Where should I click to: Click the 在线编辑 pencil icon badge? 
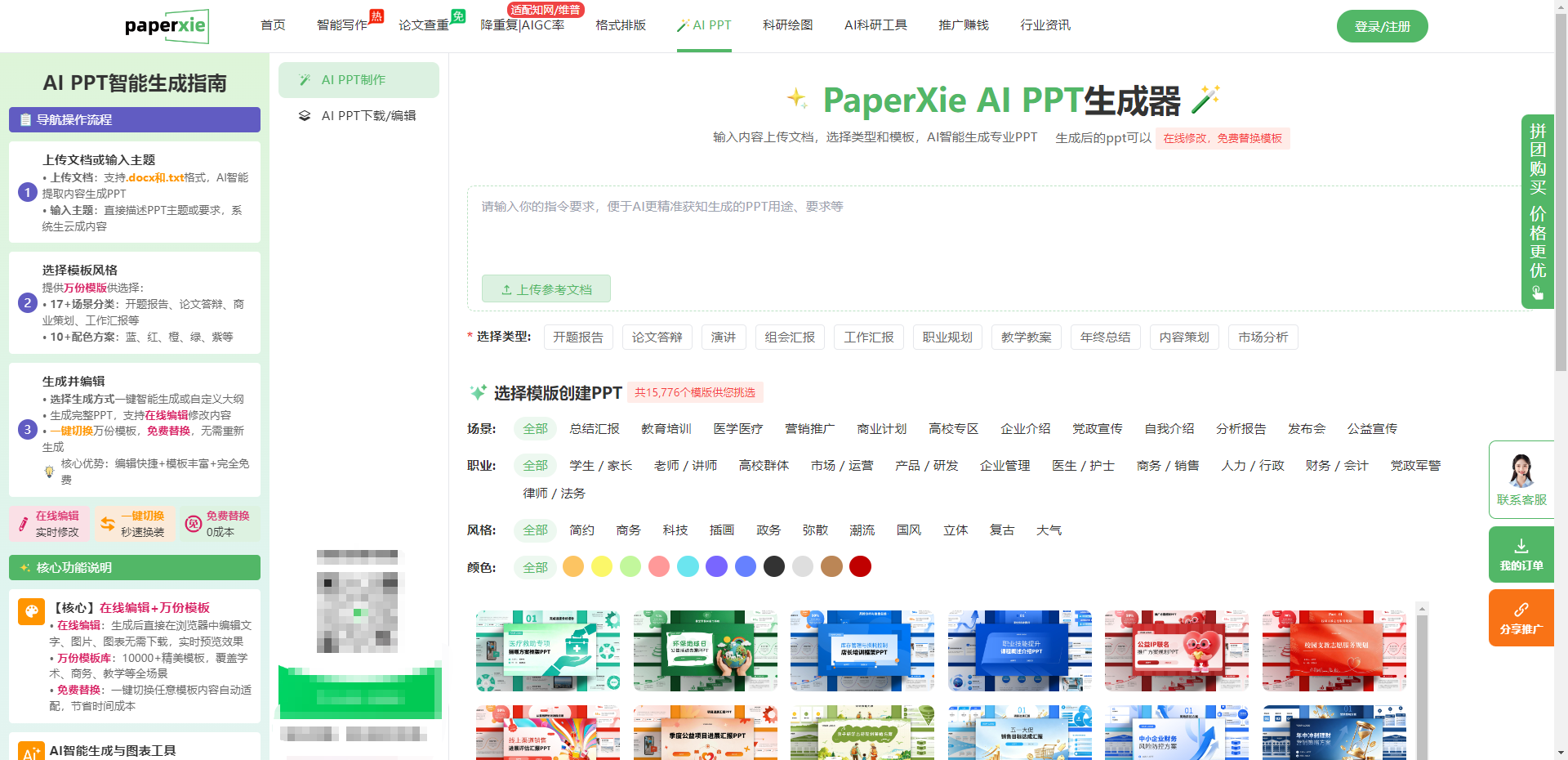(x=24, y=524)
